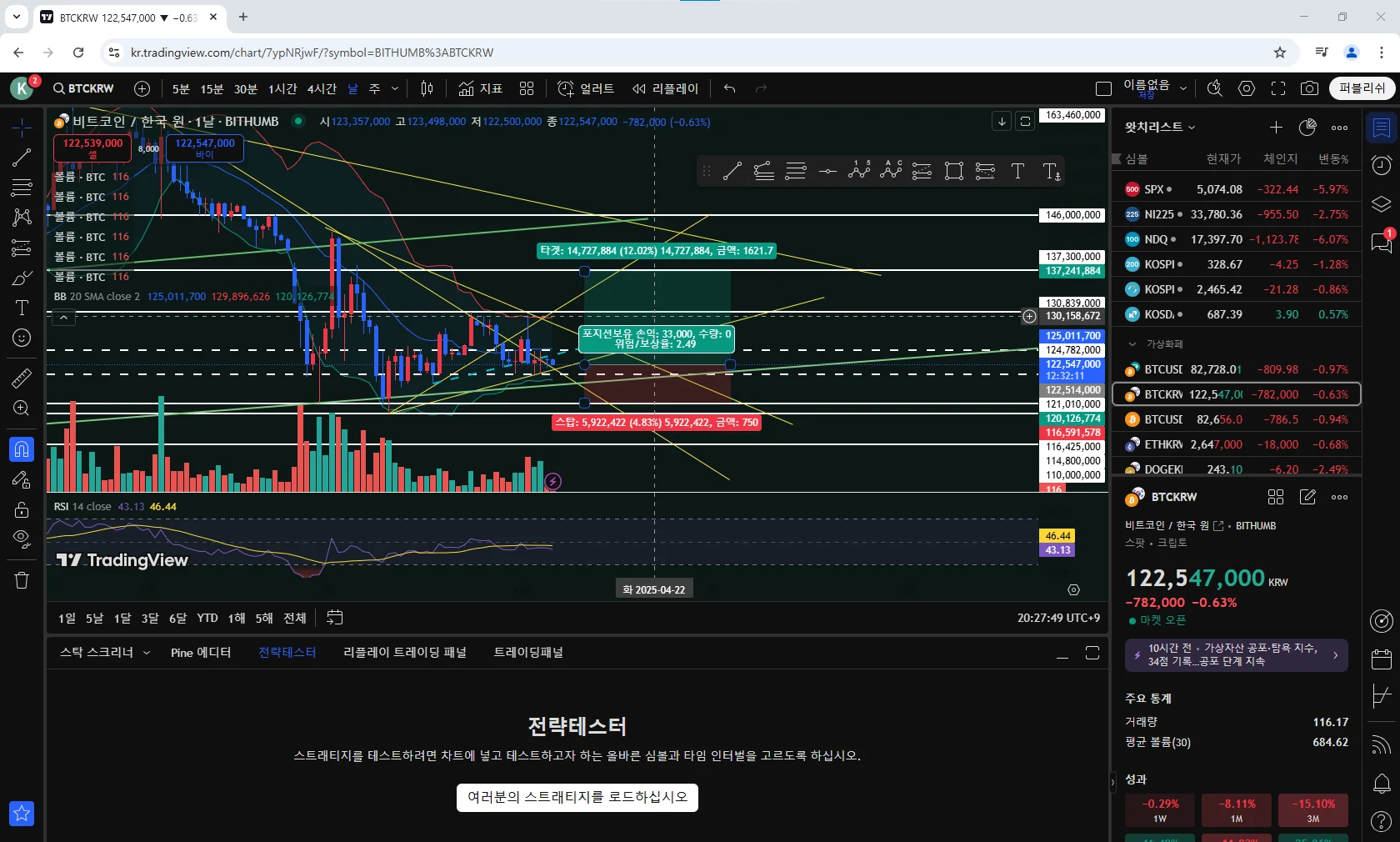The image size is (1400, 842).
Task: Pick the parallel channel tool in floating toolbar
Action: pos(764,172)
